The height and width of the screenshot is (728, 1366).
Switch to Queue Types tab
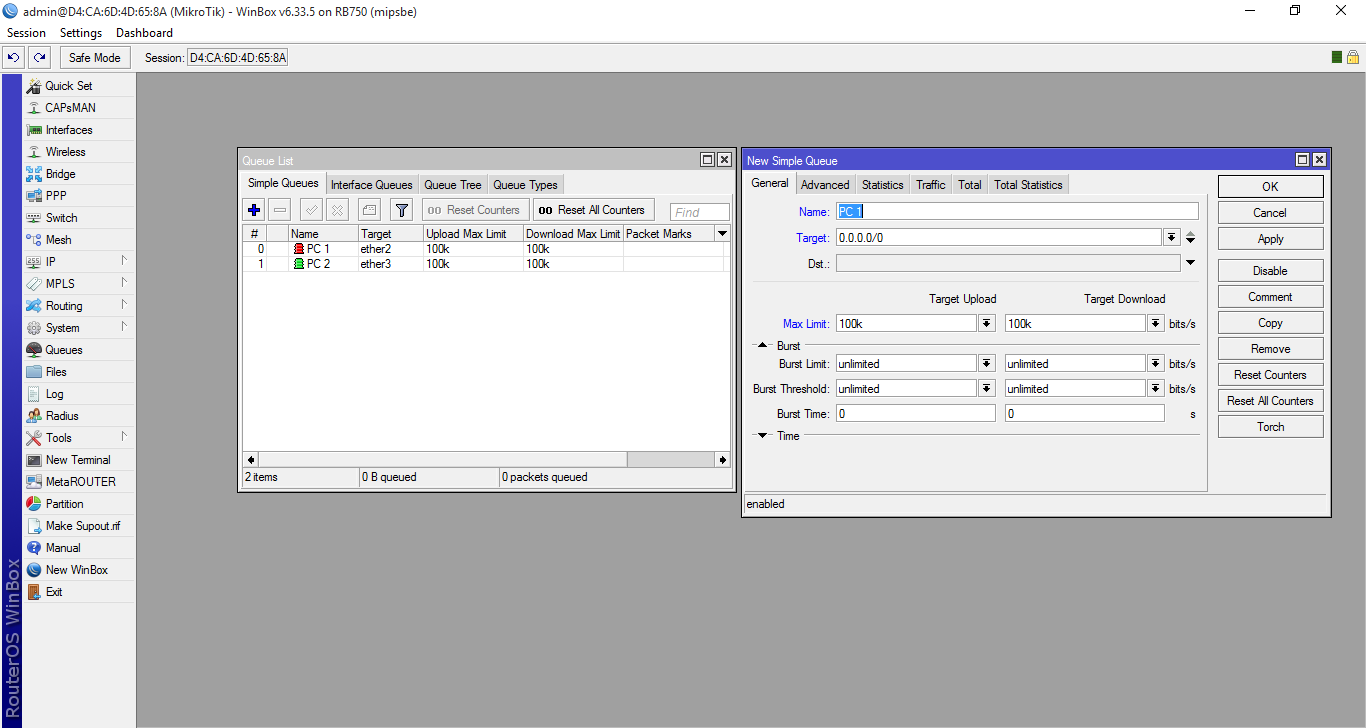[x=525, y=185]
